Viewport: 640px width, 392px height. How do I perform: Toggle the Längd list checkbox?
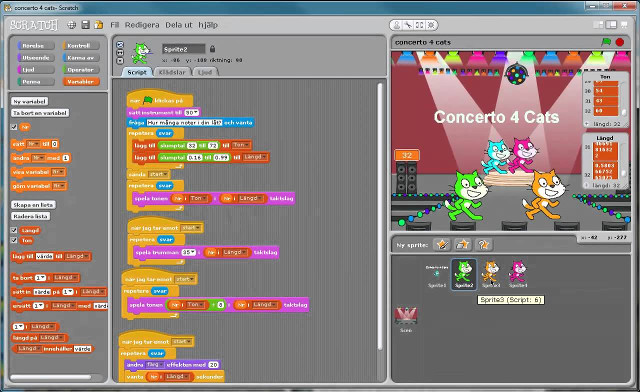pos(14,230)
